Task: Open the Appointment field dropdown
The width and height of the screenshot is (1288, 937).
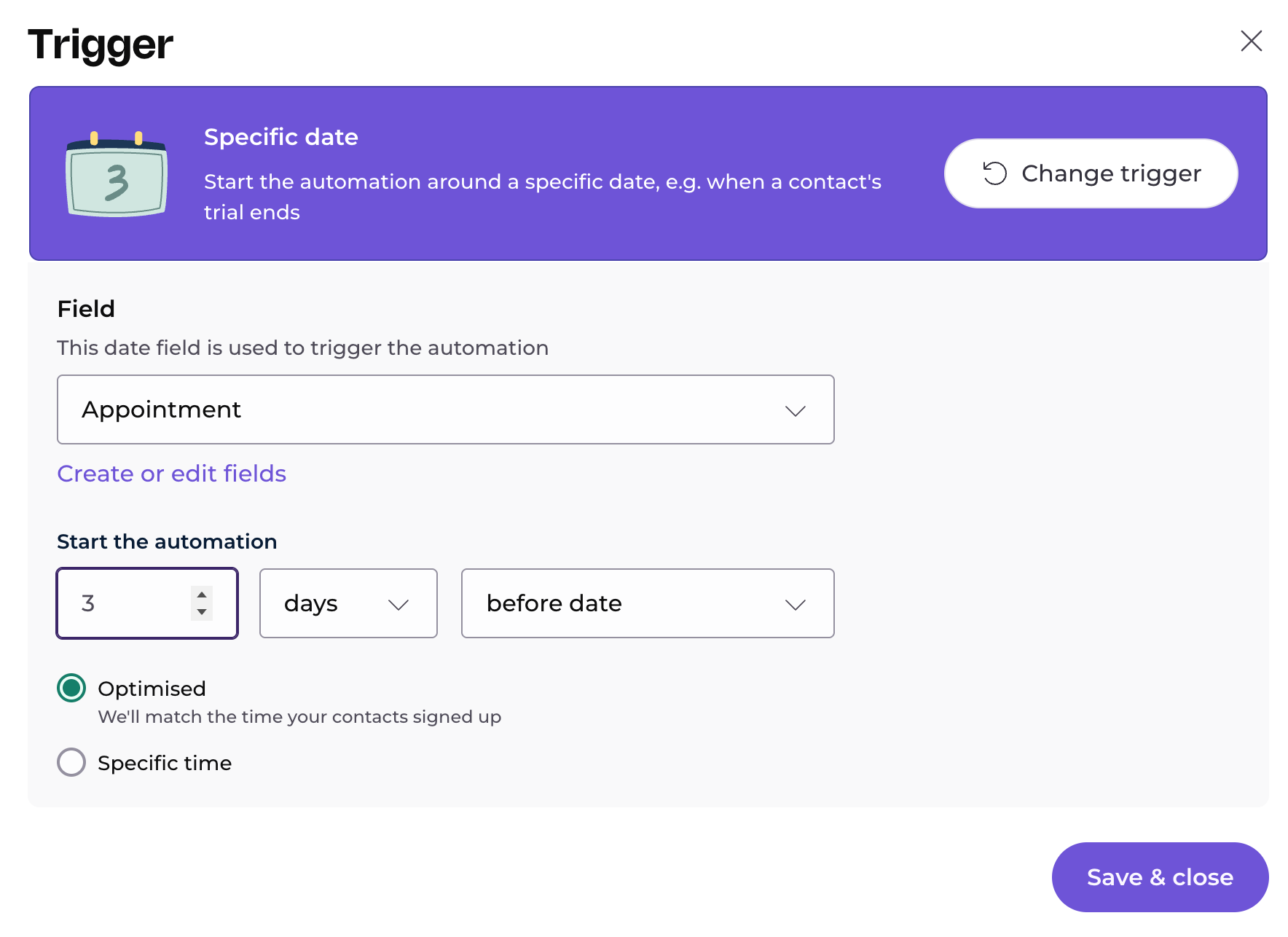Action: tap(445, 409)
